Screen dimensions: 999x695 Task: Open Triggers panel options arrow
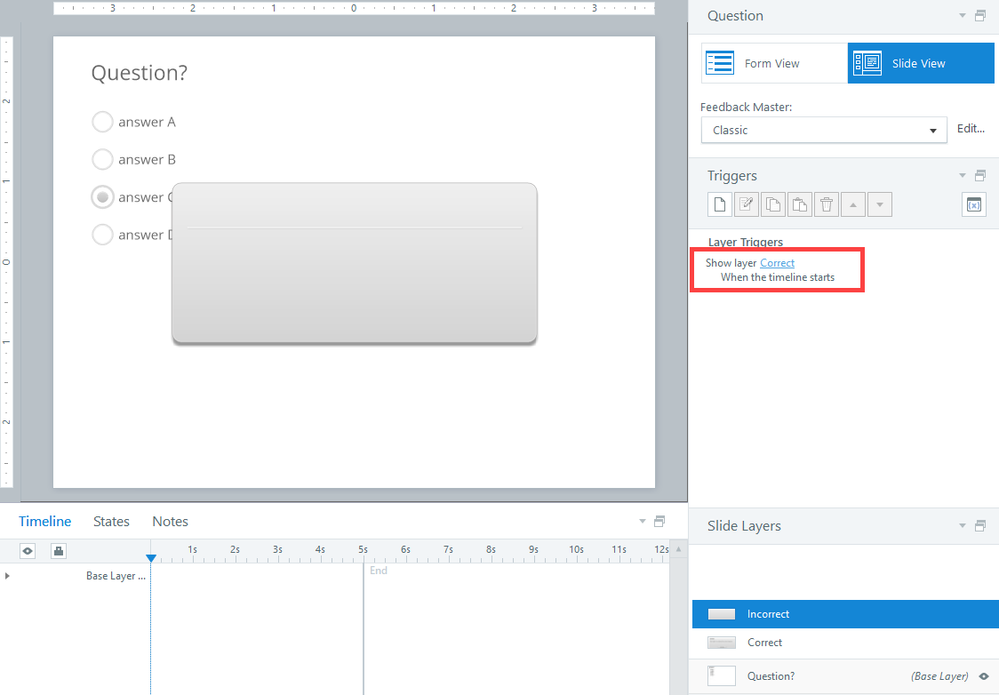point(962,175)
